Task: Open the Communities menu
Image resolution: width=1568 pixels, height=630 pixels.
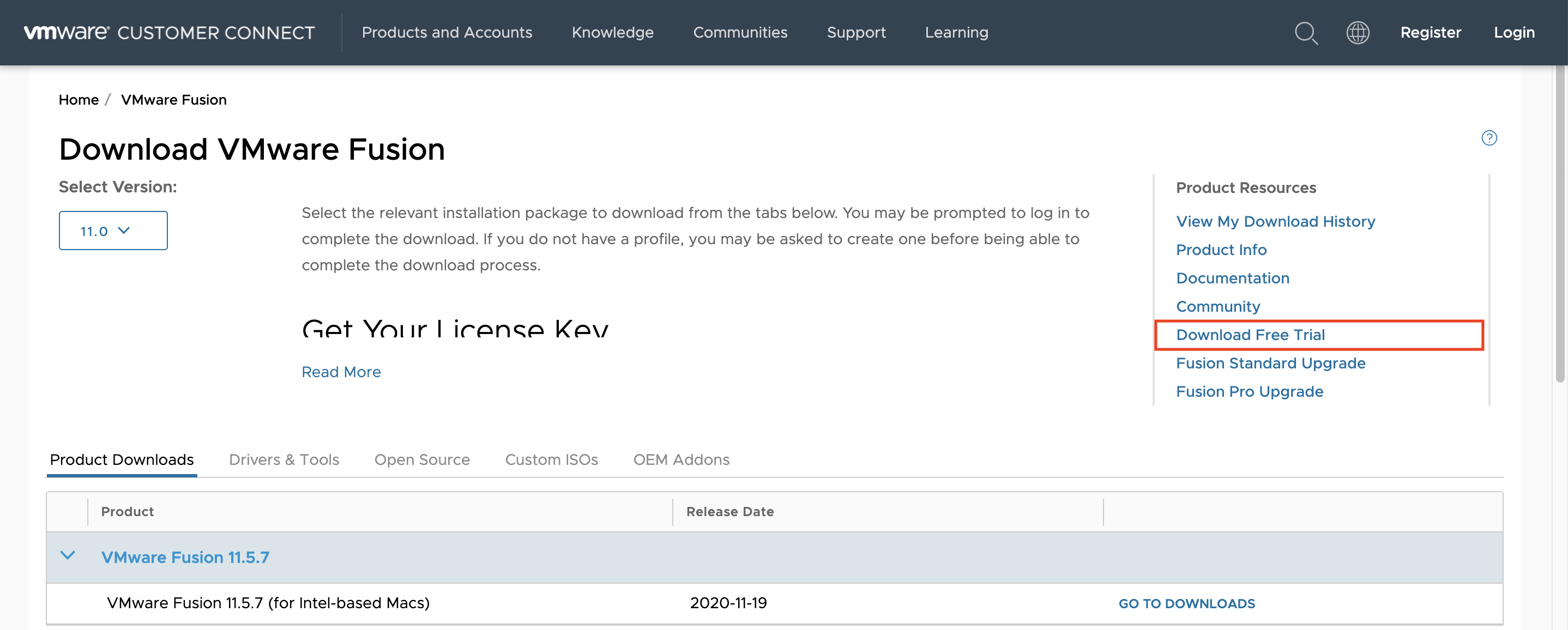Action: (x=740, y=32)
